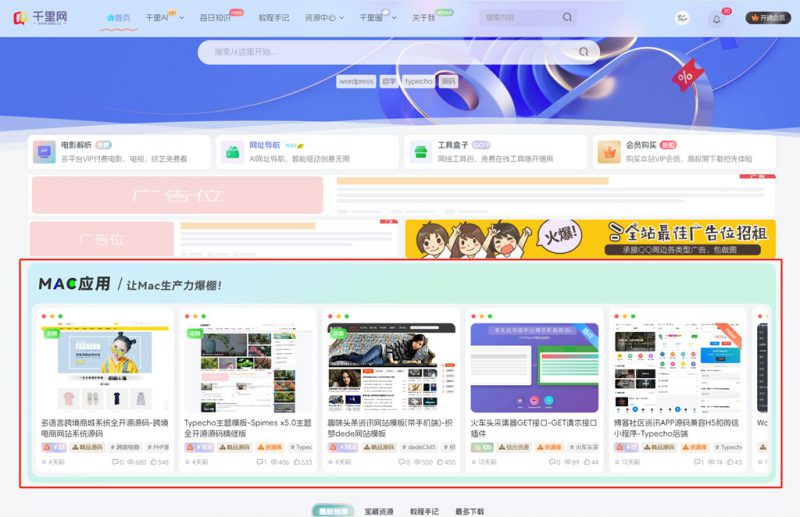
Task: Click like icon showing 548
Action: pyautogui.click(x=154, y=462)
